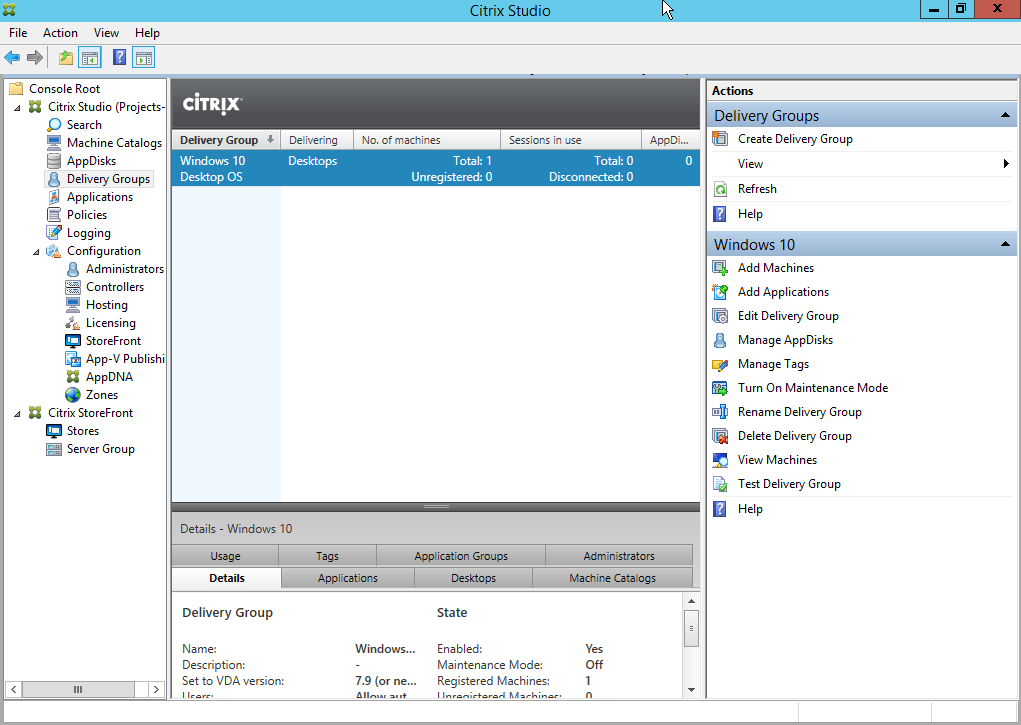Select the Stores node under Citrix StoreFront
The image size is (1021, 725).
[x=83, y=431]
